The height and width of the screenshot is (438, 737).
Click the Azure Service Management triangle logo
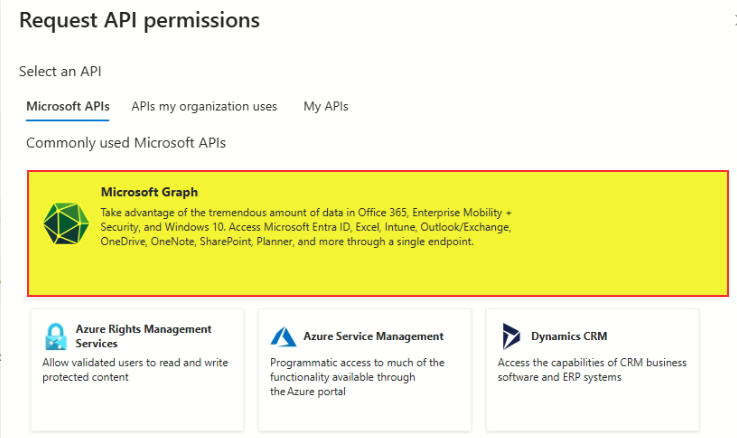tap(282, 336)
